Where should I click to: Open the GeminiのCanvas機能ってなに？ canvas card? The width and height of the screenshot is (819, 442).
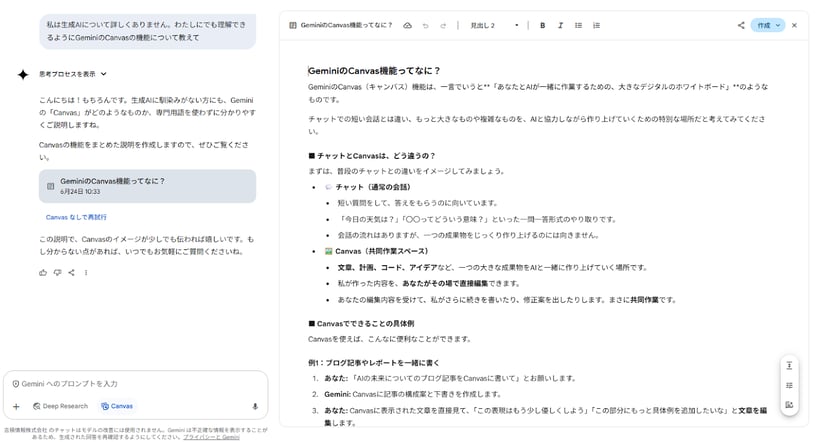click(147, 186)
